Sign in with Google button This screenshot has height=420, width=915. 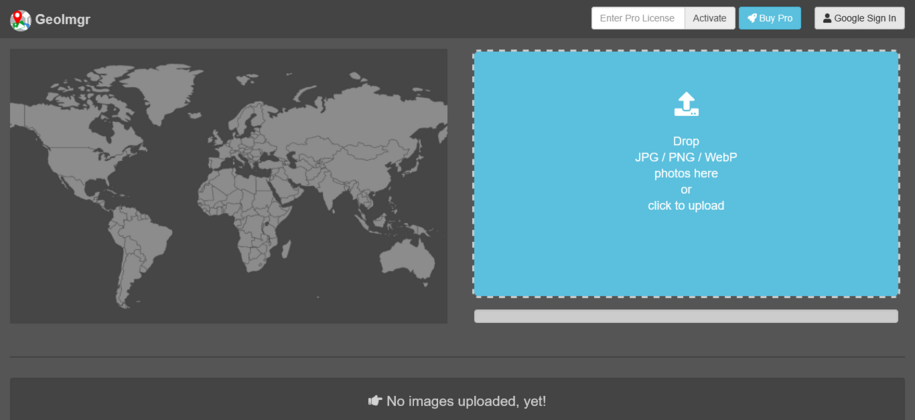860,18
